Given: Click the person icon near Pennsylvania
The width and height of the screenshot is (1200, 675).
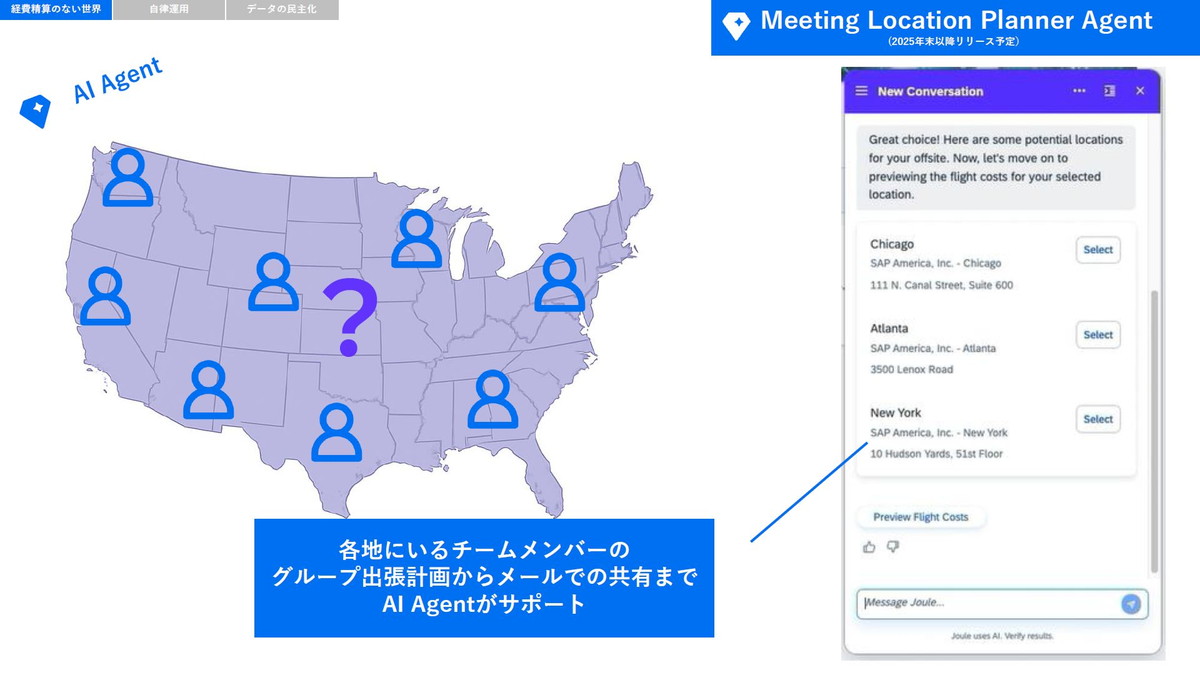Looking at the screenshot, I should coord(559,282).
